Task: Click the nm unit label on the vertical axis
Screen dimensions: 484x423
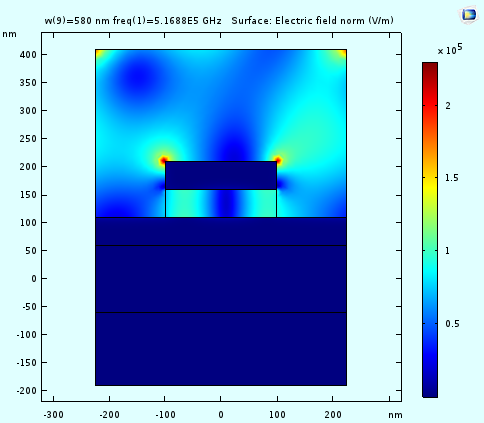Action: [x=9, y=34]
